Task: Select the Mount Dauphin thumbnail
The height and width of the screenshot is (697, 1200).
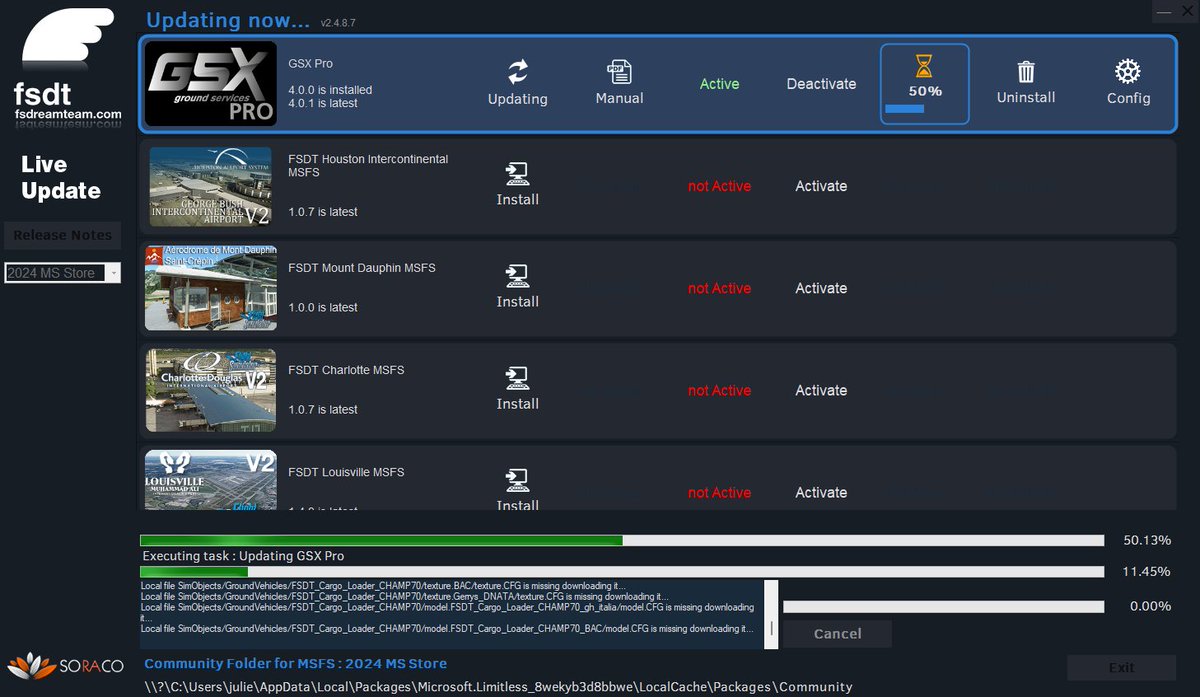Action: pos(210,288)
